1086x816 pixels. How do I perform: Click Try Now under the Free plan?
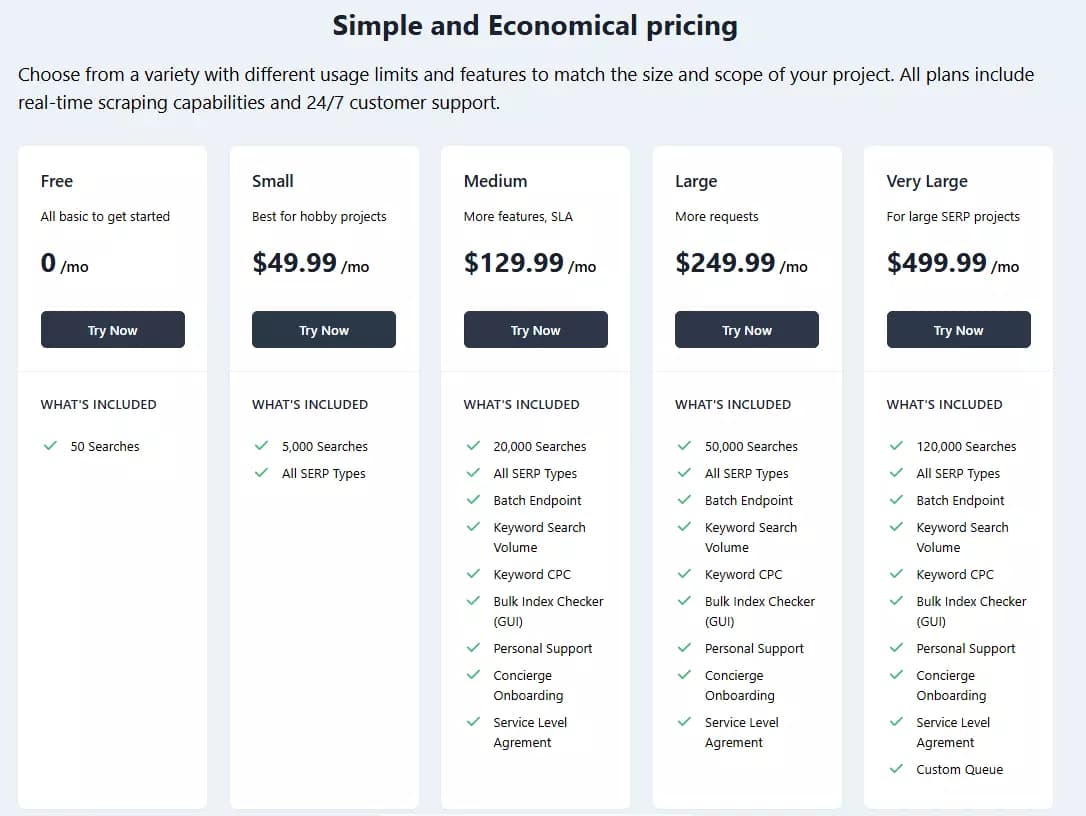[x=112, y=329]
